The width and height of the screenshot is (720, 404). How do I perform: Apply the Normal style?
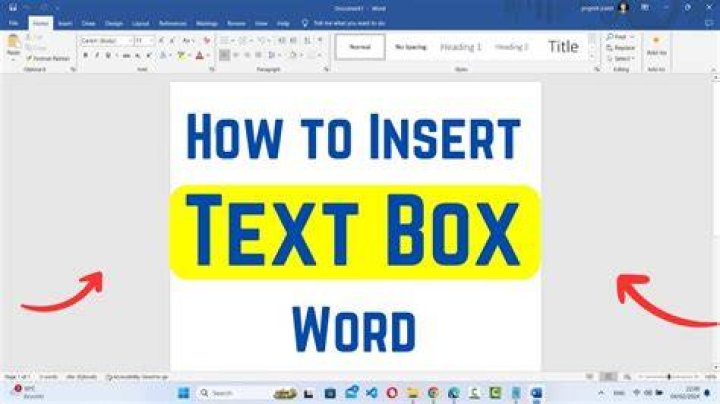click(360, 47)
